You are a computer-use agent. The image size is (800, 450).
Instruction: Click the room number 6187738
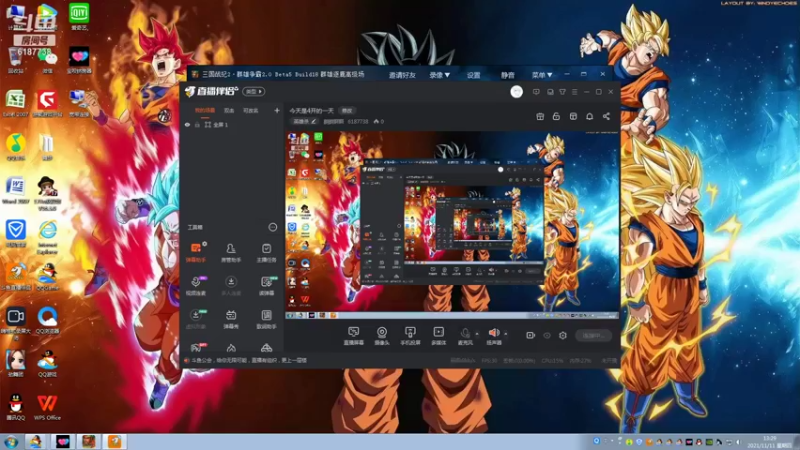(x=358, y=121)
